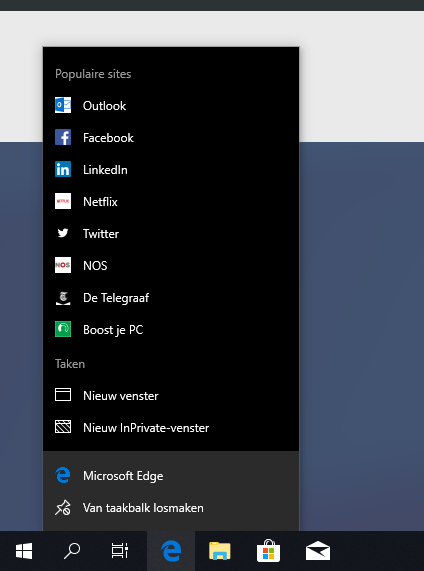This screenshot has width=424, height=571.
Task: Launch Microsoft Edge from the jump list
Action: click(x=171, y=476)
